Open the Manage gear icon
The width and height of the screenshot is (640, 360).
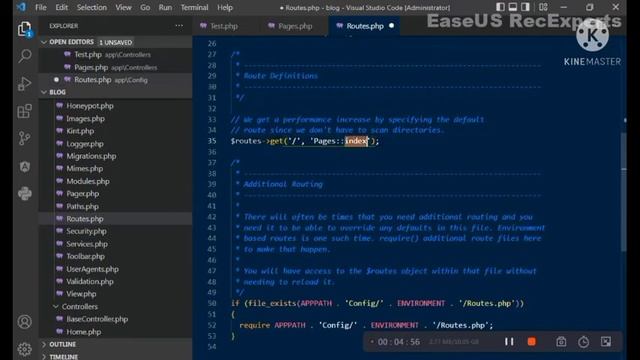coord(24,349)
